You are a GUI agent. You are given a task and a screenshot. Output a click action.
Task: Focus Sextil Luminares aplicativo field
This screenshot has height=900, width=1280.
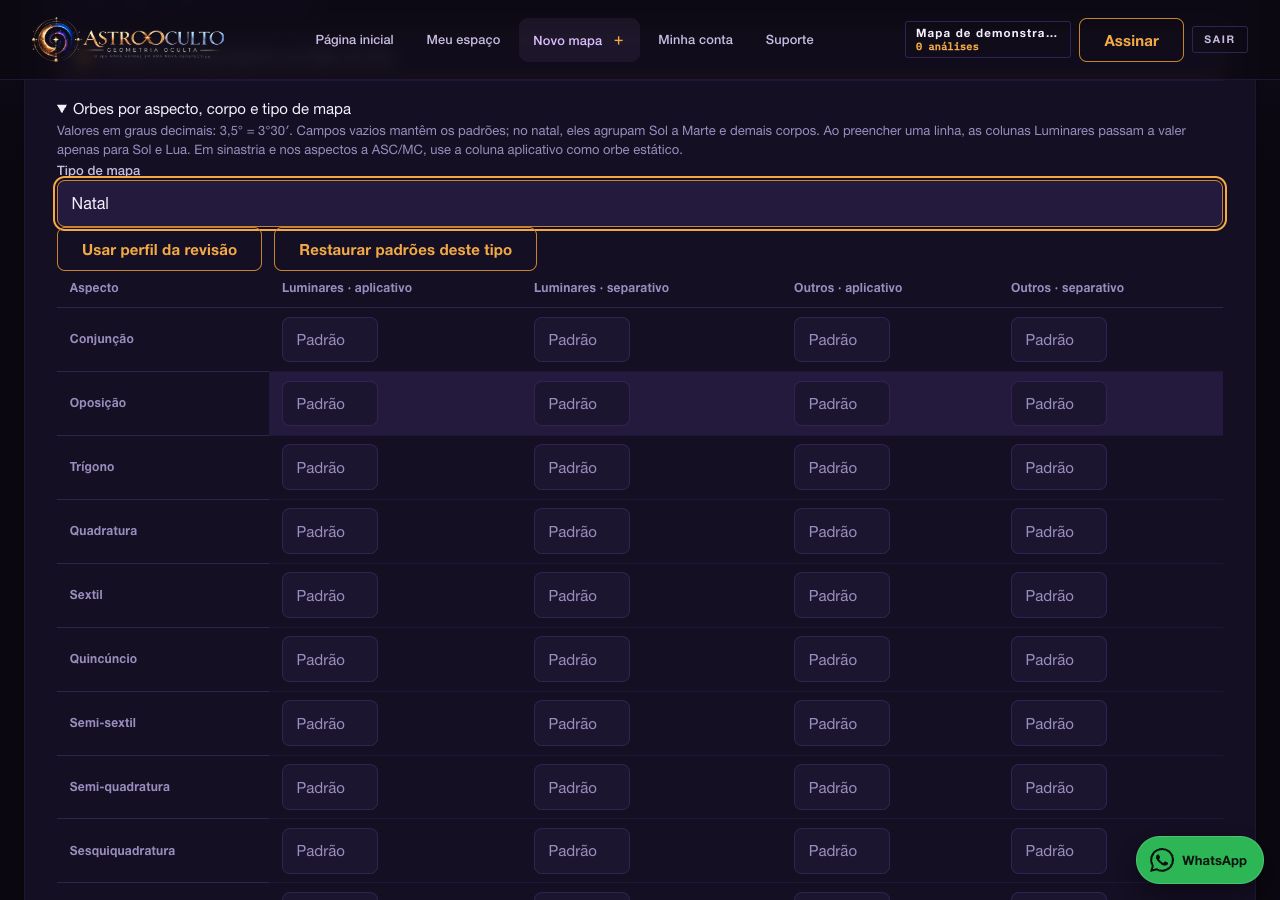330,596
